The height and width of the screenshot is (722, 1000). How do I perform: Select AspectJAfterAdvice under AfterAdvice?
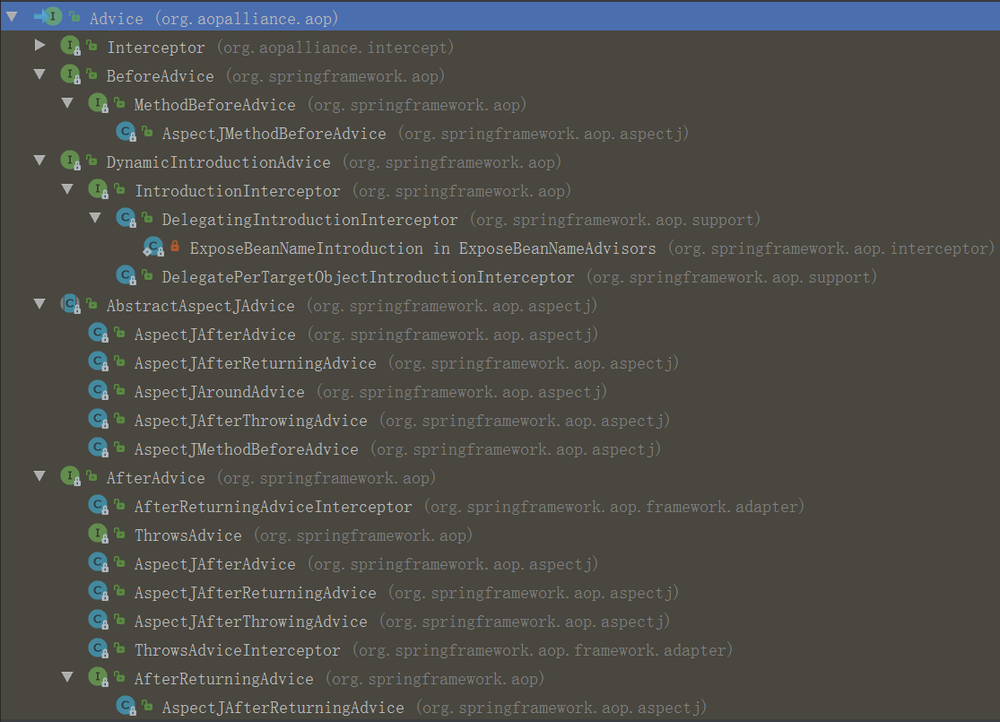point(215,564)
